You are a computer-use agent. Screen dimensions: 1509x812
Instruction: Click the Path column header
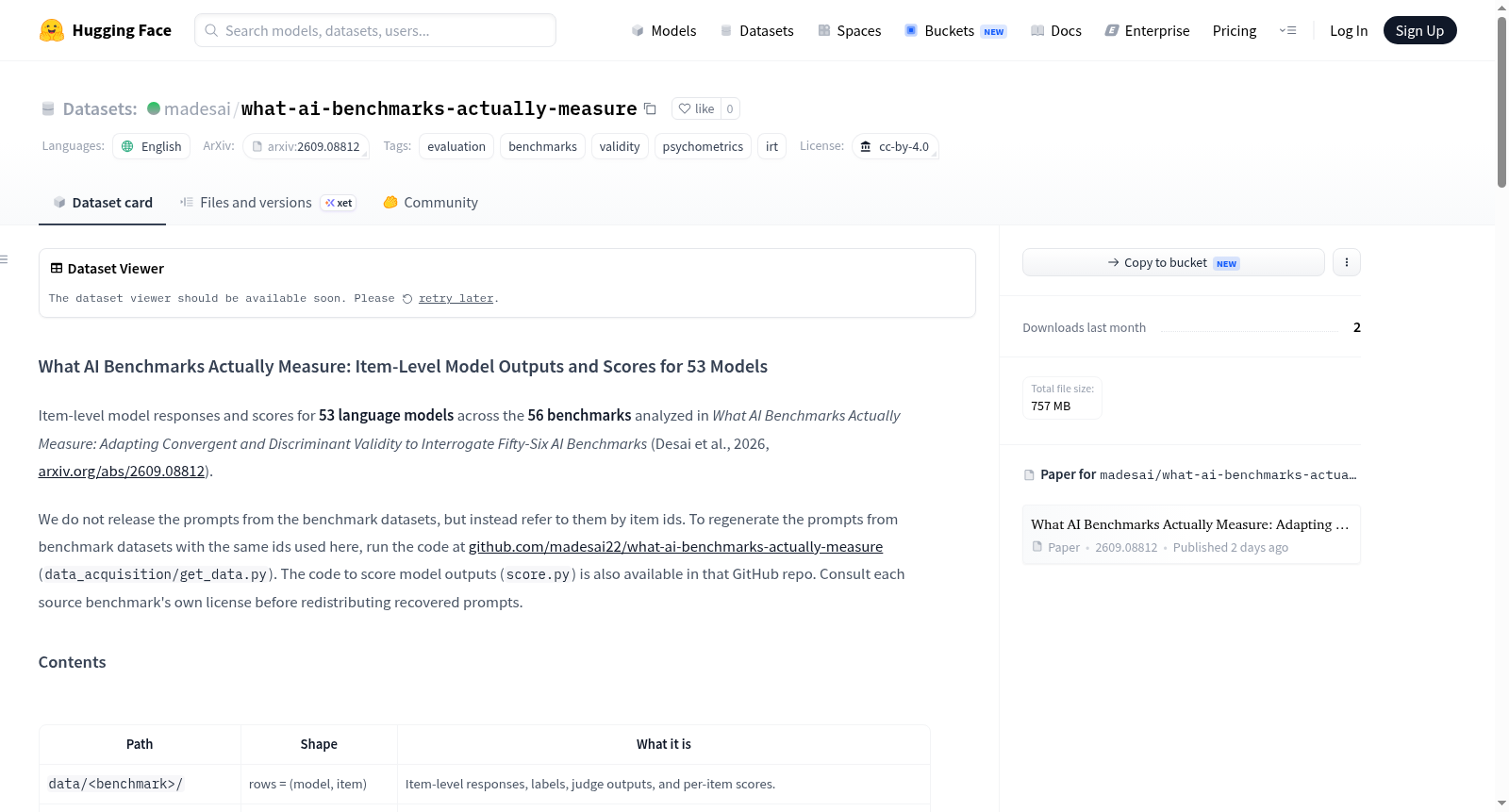pyautogui.click(x=140, y=744)
